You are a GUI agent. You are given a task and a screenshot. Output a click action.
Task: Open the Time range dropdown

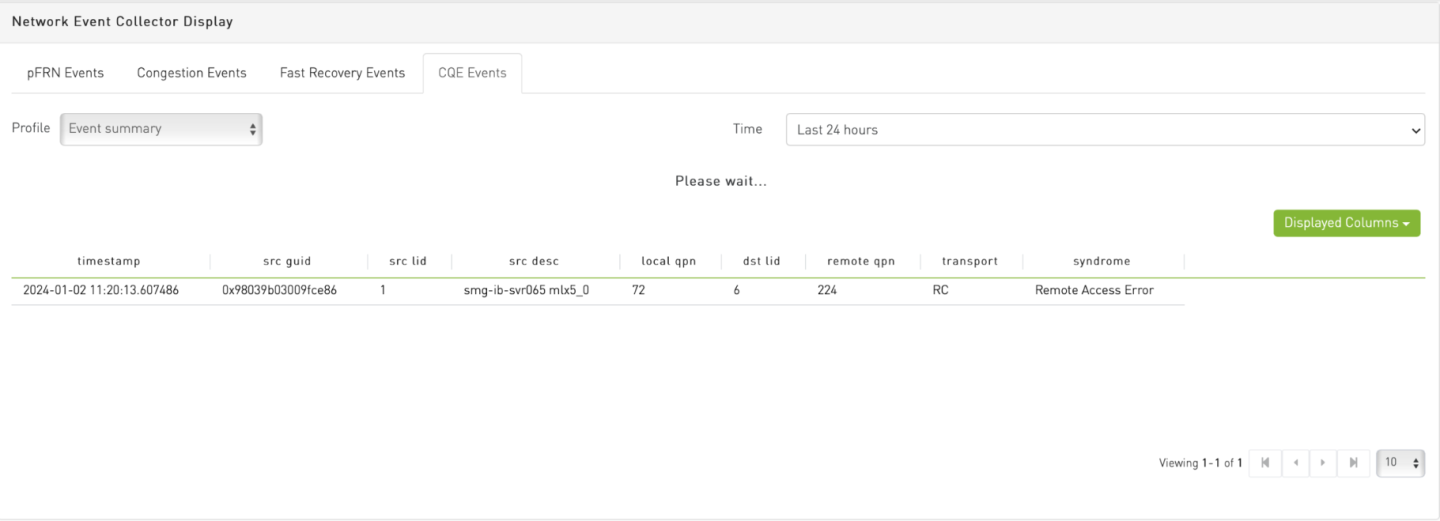click(1105, 130)
